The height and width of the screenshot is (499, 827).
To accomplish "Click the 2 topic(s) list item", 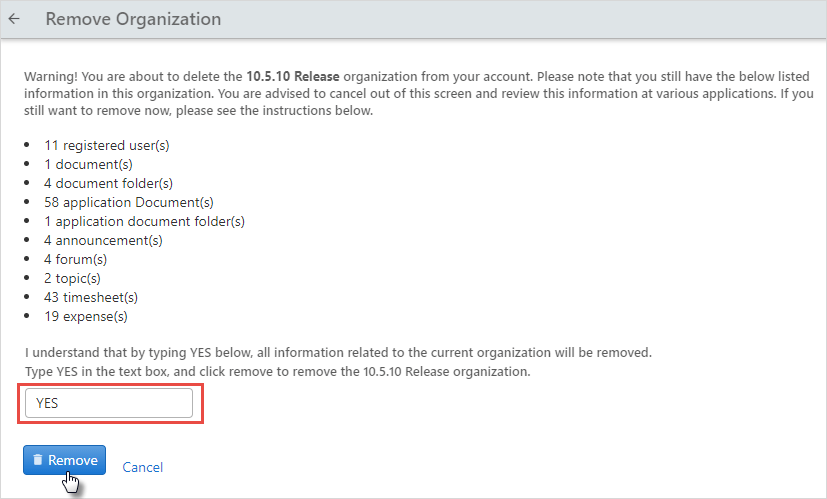I will point(72,279).
